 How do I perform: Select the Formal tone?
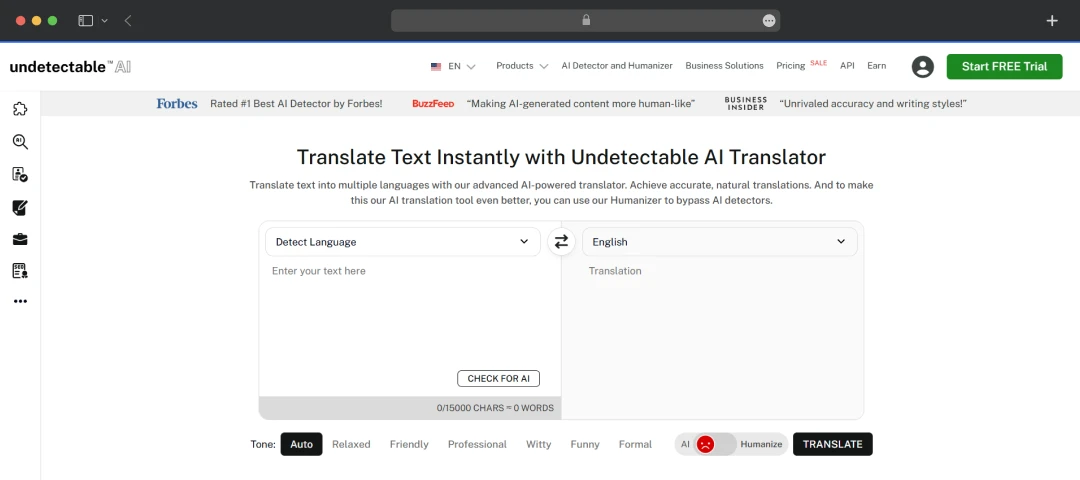click(635, 444)
